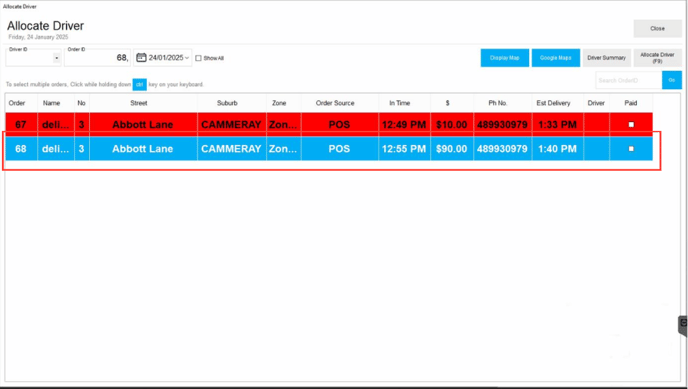Click the Zone cell of order 67
This screenshot has width=688, height=389.
(283, 125)
